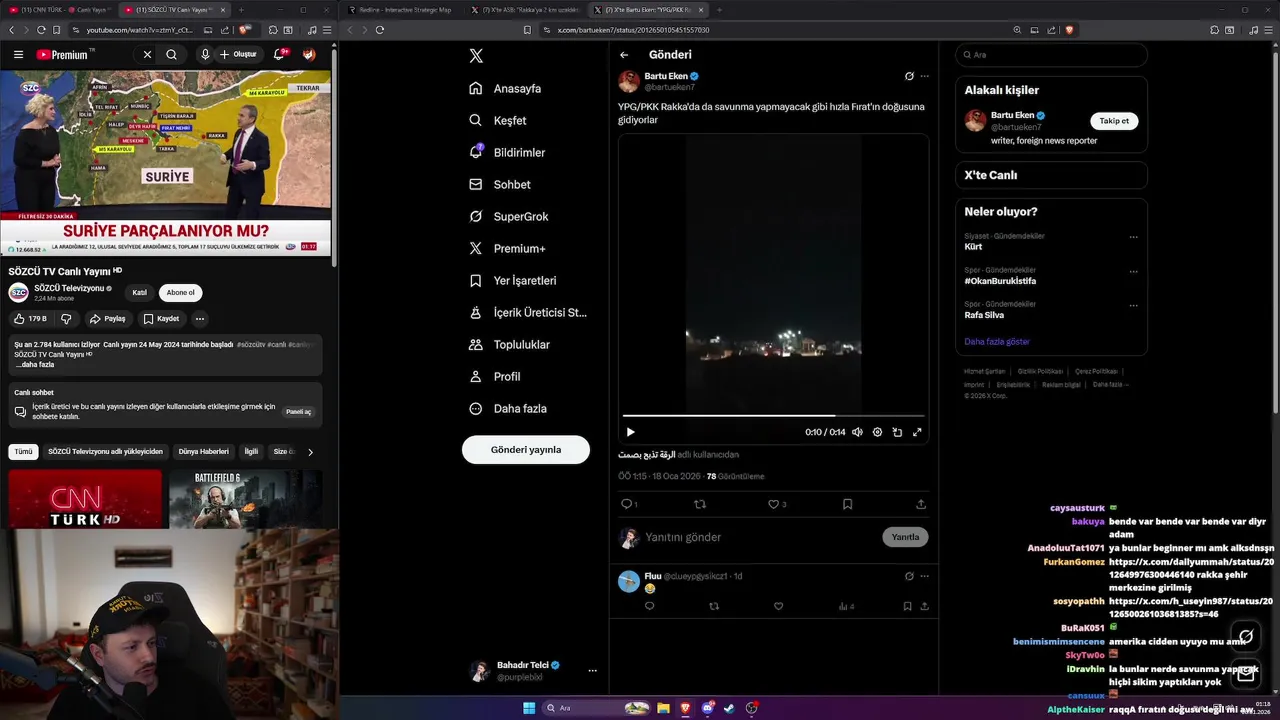This screenshot has width=1280, height=720.
Task: Open more options for Kürt trend
Action: pyautogui.click(x=1133, y=237)
